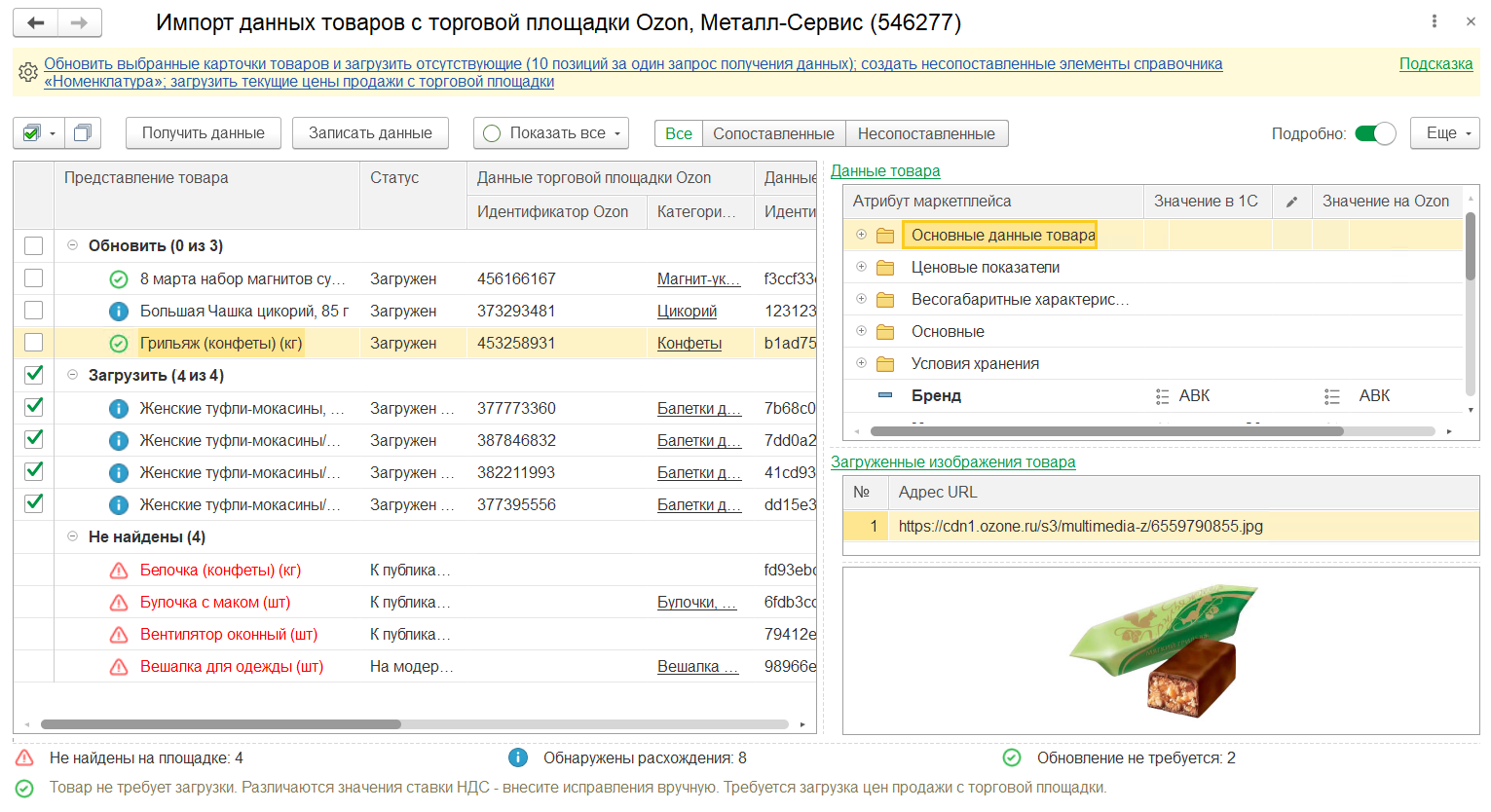Click the product table horizontal scrollbar
1491x812 pixels.
[x=221, y=724]
